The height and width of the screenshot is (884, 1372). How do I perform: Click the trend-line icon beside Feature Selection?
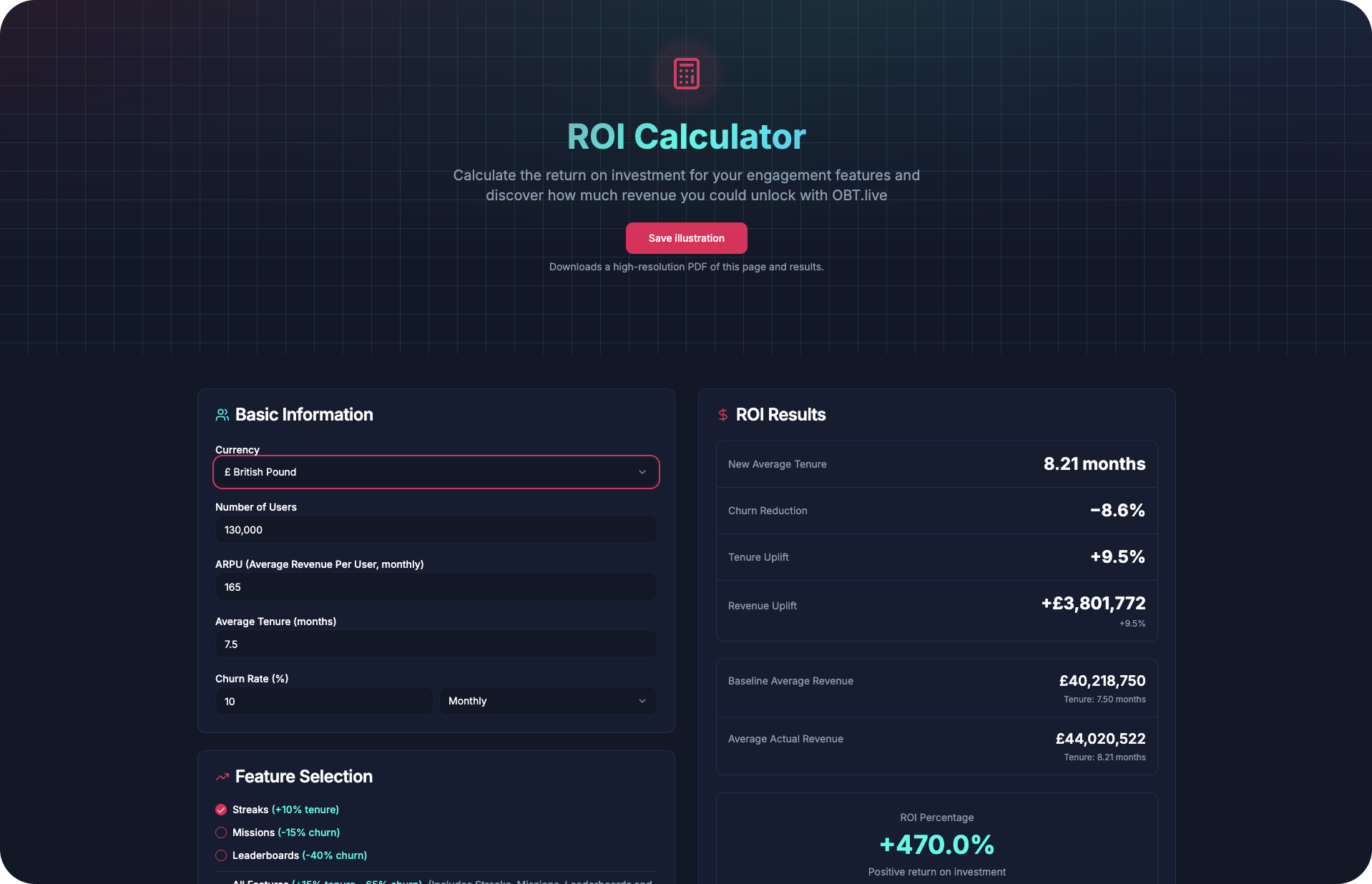coord(222,777)
